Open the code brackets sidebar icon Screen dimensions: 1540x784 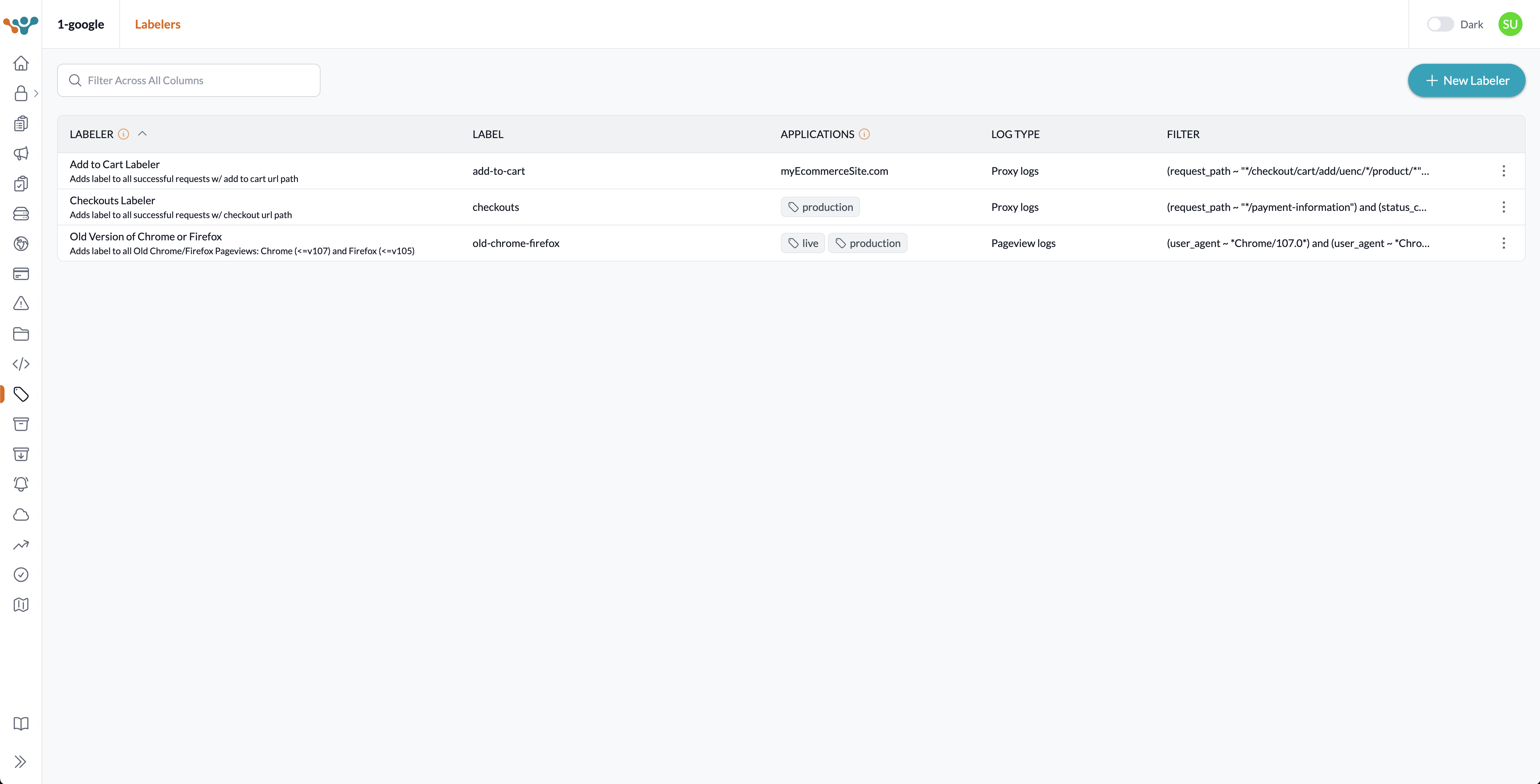pos(21,364)
